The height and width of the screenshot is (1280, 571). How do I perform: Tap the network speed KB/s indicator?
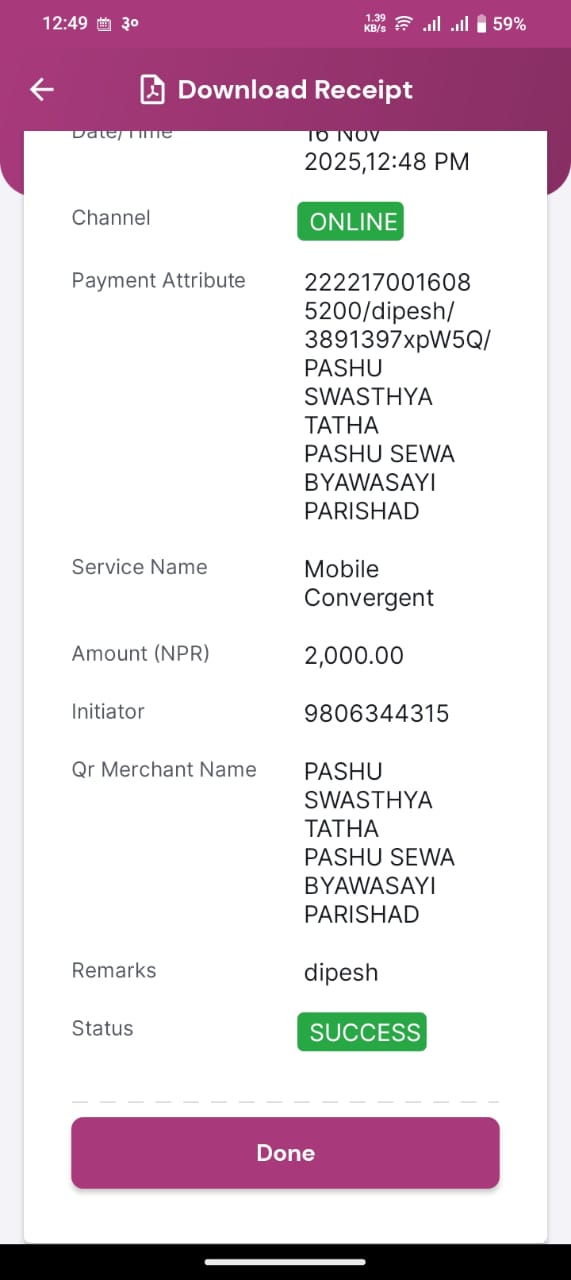[375, 23]
